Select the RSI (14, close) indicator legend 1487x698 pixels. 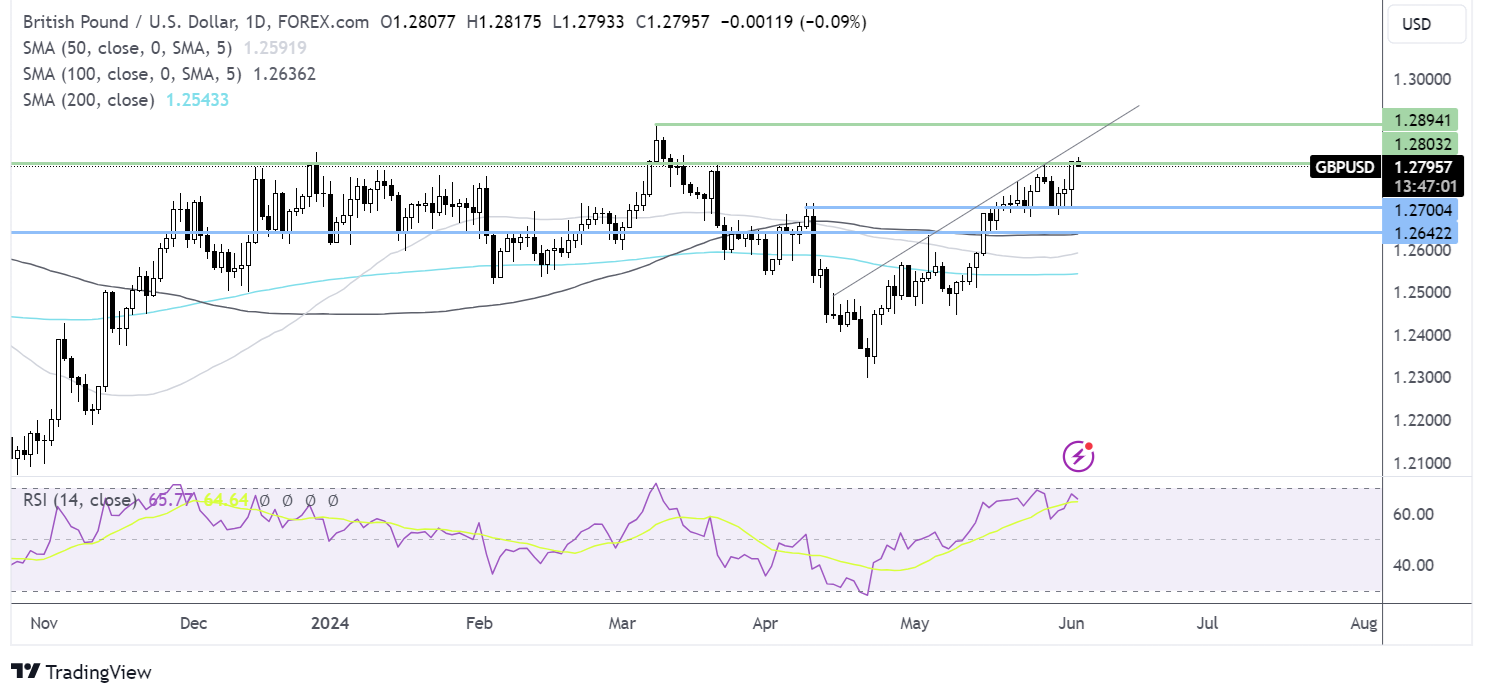click(81, 499)
